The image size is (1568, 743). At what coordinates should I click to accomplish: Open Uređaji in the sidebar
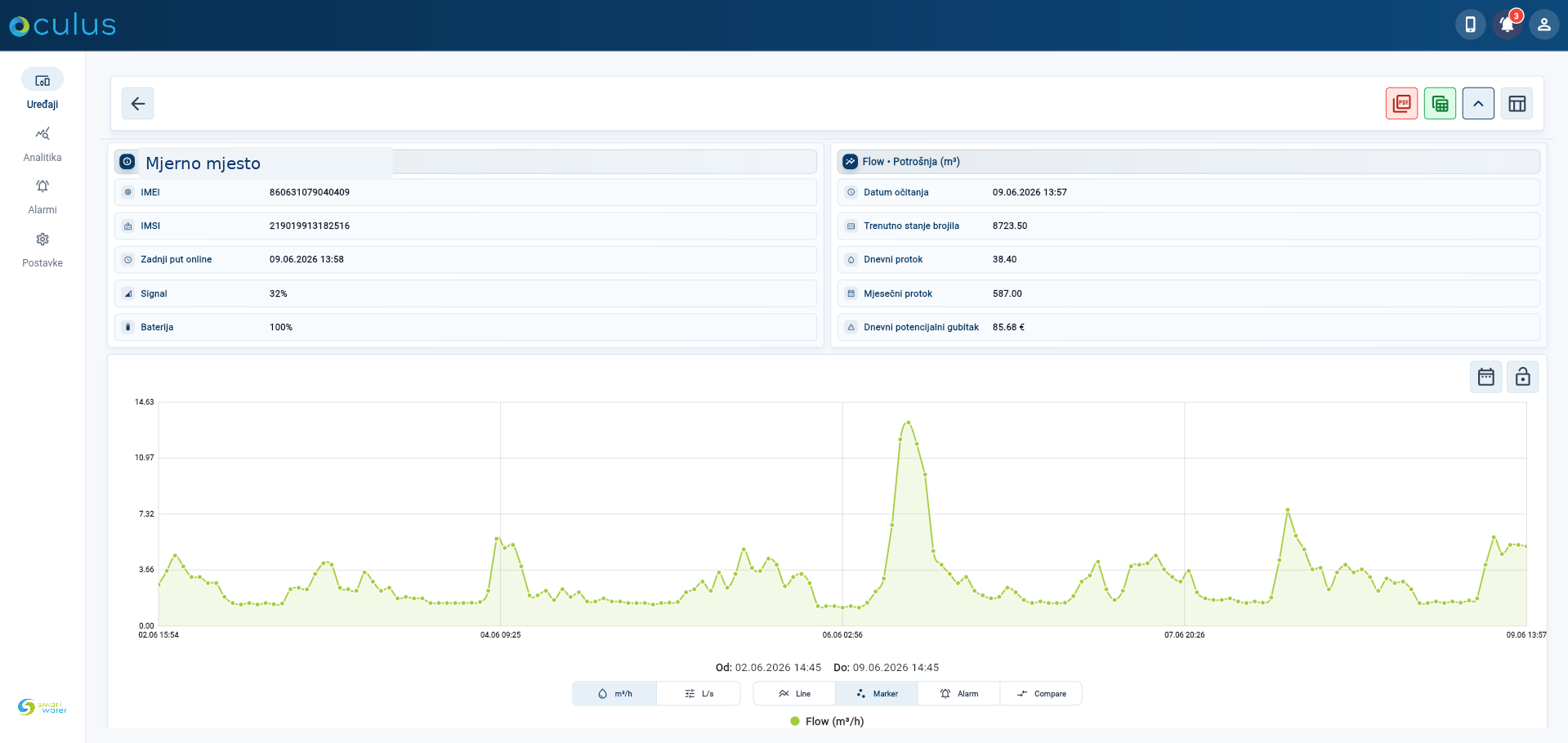click(x=42, y=89)
